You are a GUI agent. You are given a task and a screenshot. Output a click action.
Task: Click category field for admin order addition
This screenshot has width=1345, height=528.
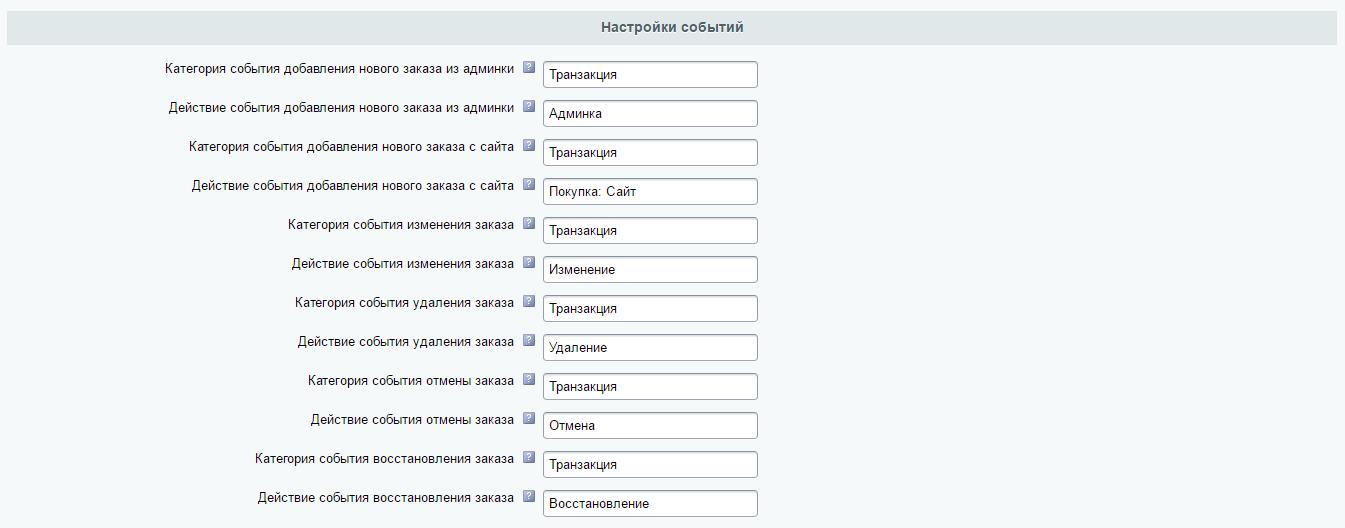pyautogui.click(x=650, y=75)
